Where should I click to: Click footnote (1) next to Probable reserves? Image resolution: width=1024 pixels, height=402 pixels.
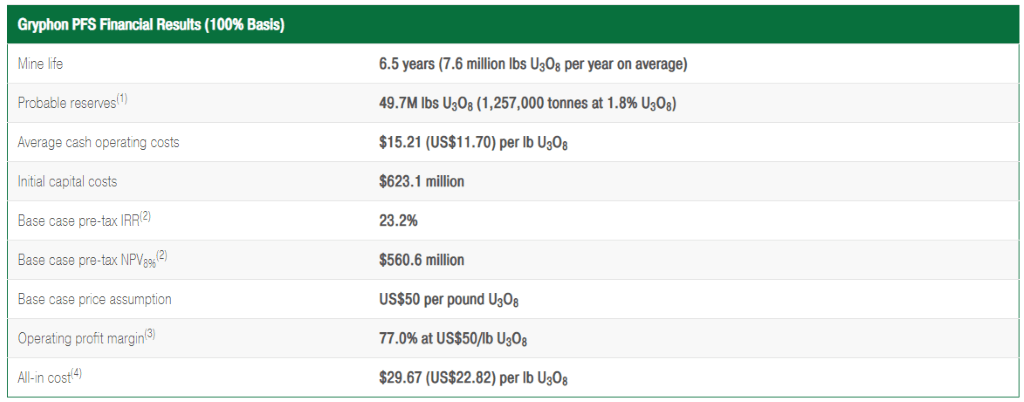coord(121,100)
